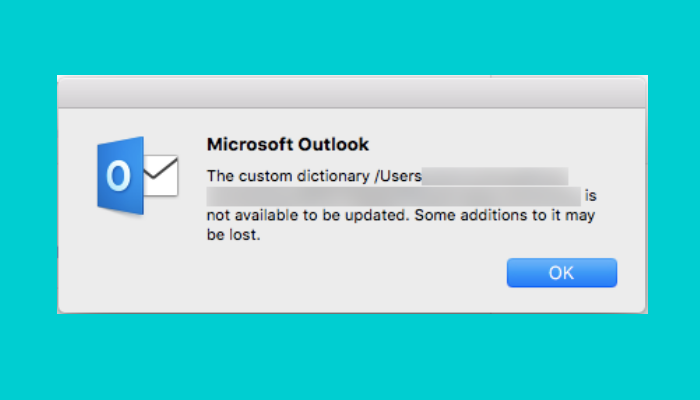700x400 pixels.
Task: Click the word "Outlook" in the heading
Action: (x=334, y=144)
